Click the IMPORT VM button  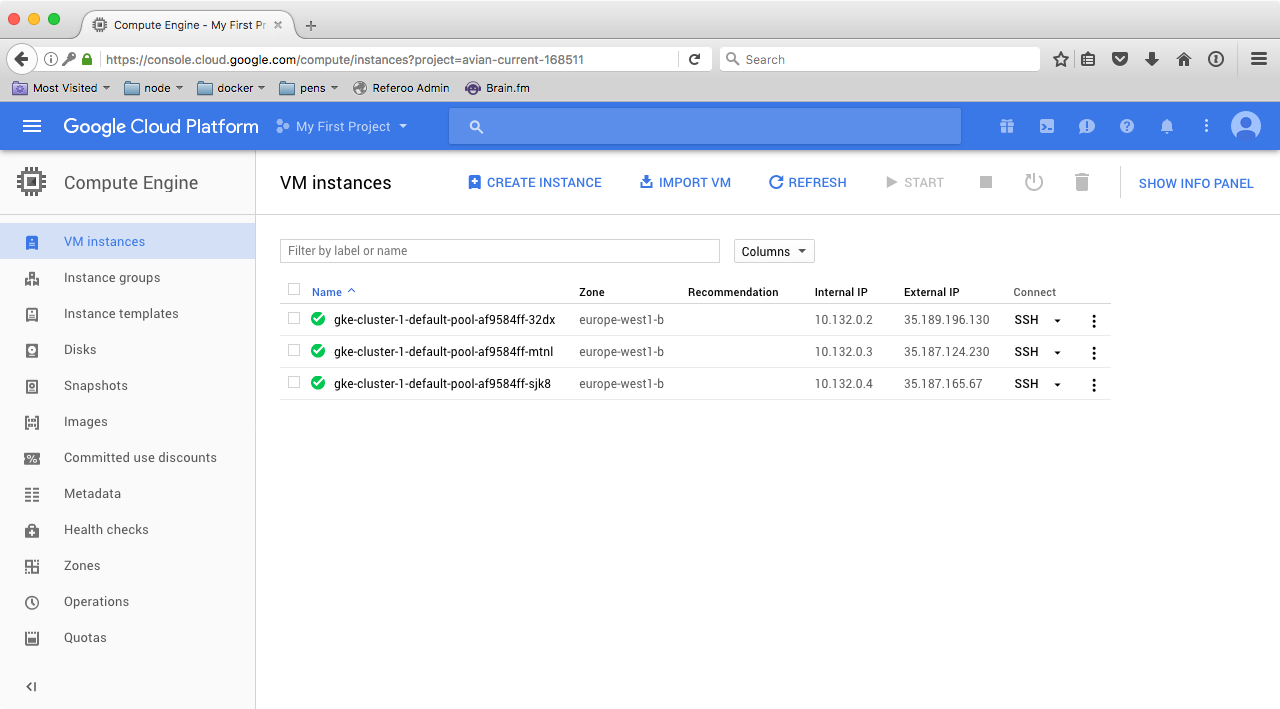685,182
